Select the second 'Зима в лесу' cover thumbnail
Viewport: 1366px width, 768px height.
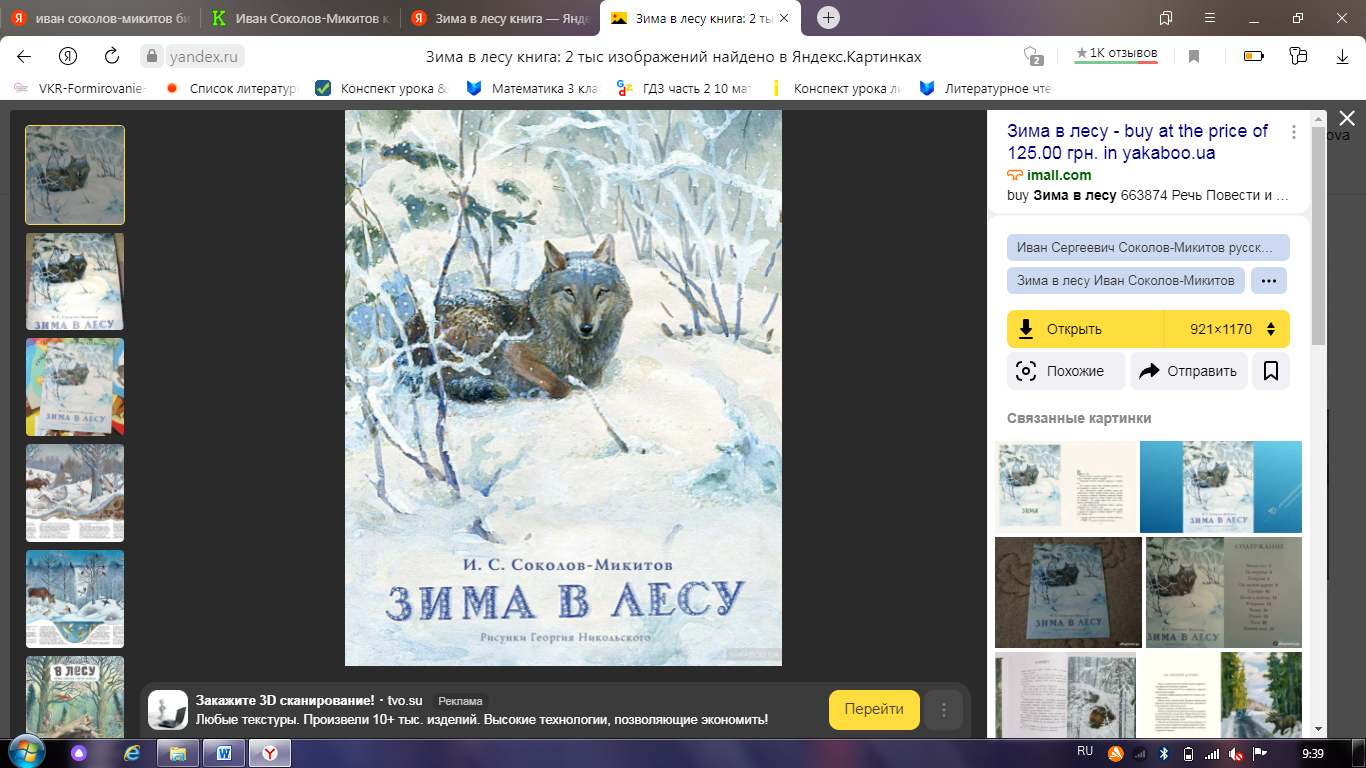click(75, 281)
